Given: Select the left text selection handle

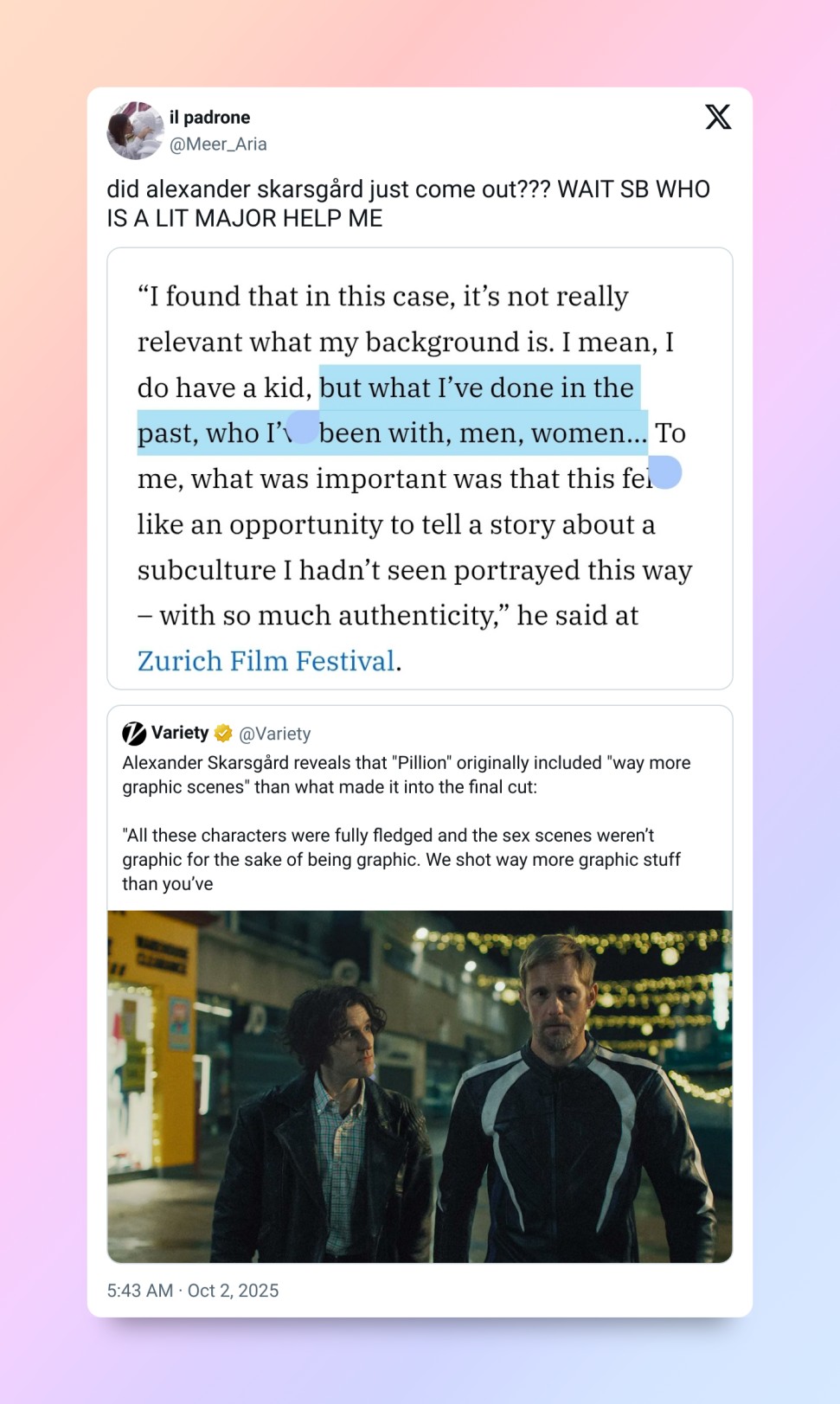Looking at the screenshot, I should pos(302,427).
